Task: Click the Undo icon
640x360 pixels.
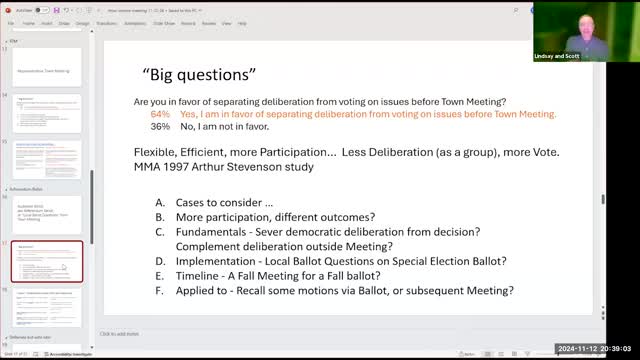Action: click(66, 10)
